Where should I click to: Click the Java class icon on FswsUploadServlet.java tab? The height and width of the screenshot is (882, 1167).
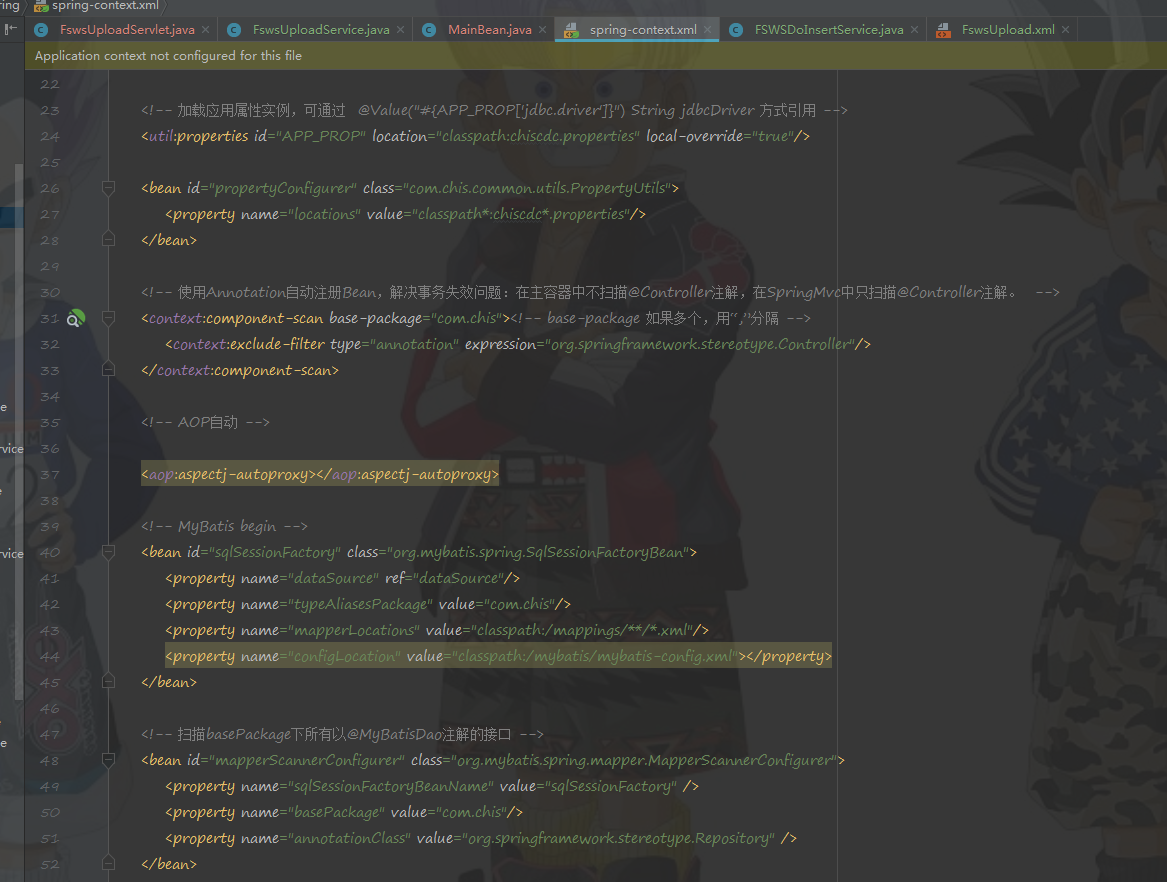[x=41, y=29]
